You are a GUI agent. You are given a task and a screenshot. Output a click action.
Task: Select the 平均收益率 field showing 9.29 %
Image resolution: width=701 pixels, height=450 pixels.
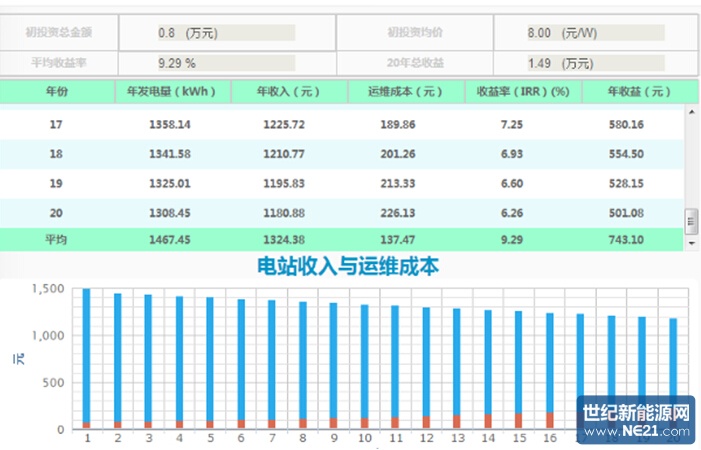click(x=226, y=63)
